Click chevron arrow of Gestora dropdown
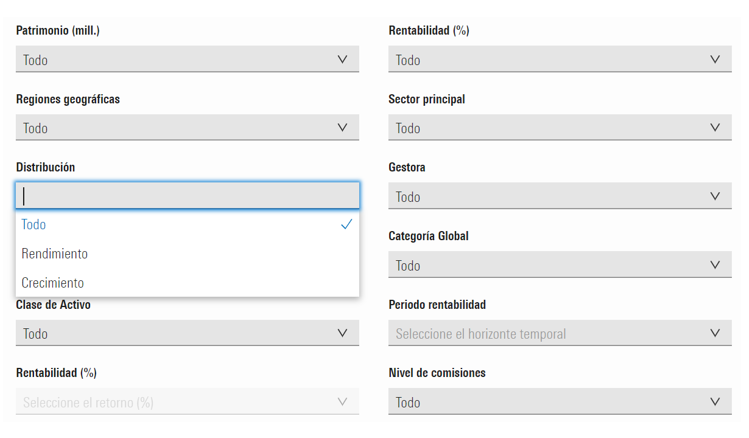 pos(715,197)
